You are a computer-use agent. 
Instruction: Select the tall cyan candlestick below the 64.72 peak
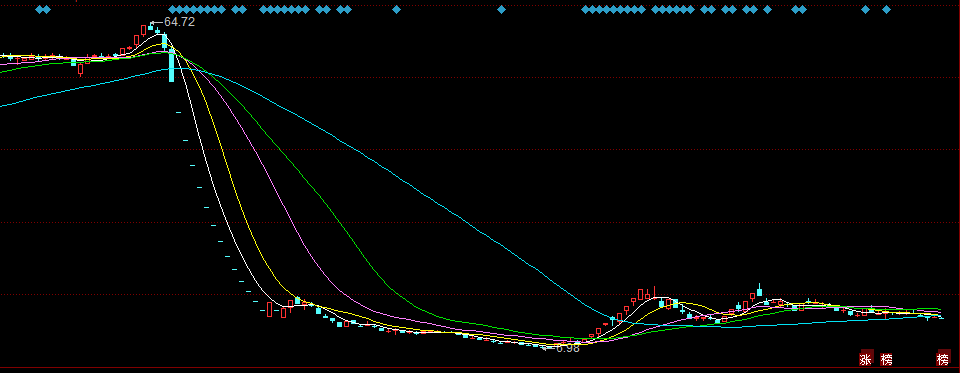tap(171, 66)
